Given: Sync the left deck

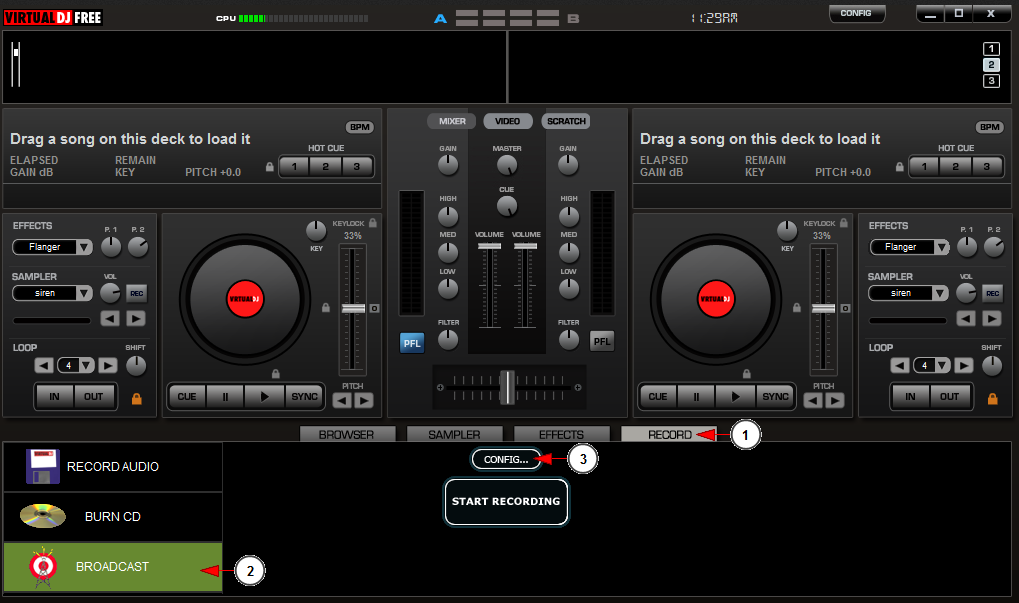Looking at the screenshot, I should [304, 396].
